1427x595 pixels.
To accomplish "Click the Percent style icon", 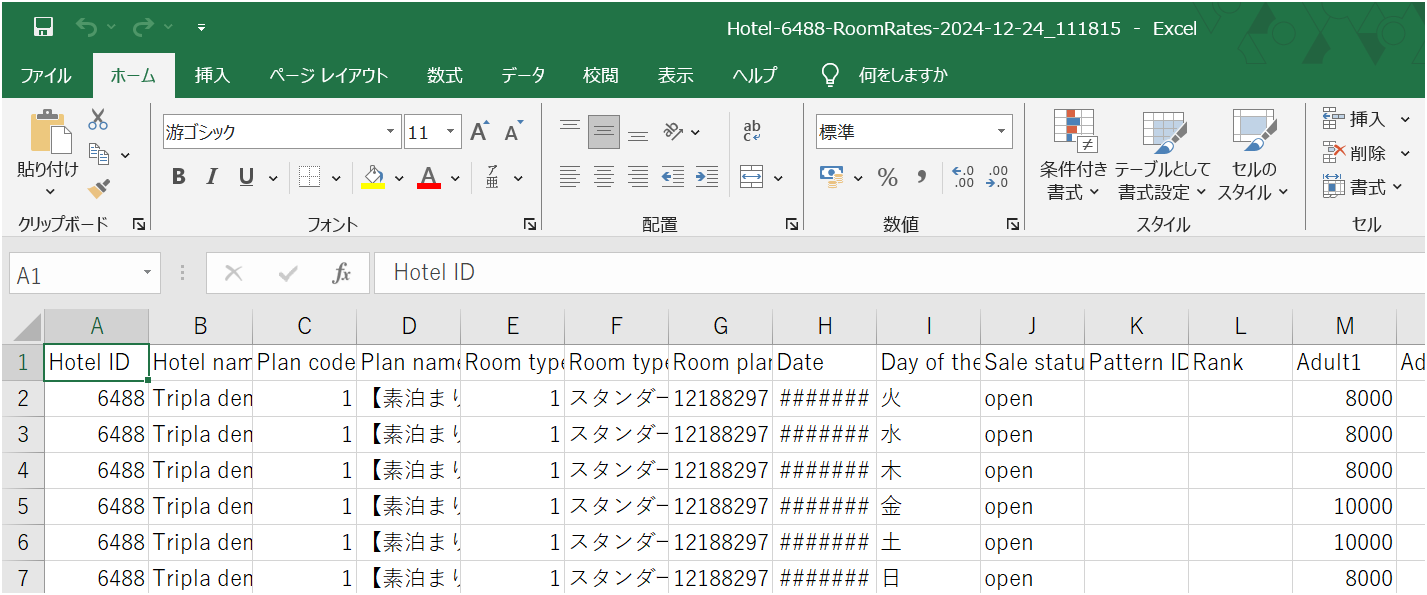I will (887, 177).
